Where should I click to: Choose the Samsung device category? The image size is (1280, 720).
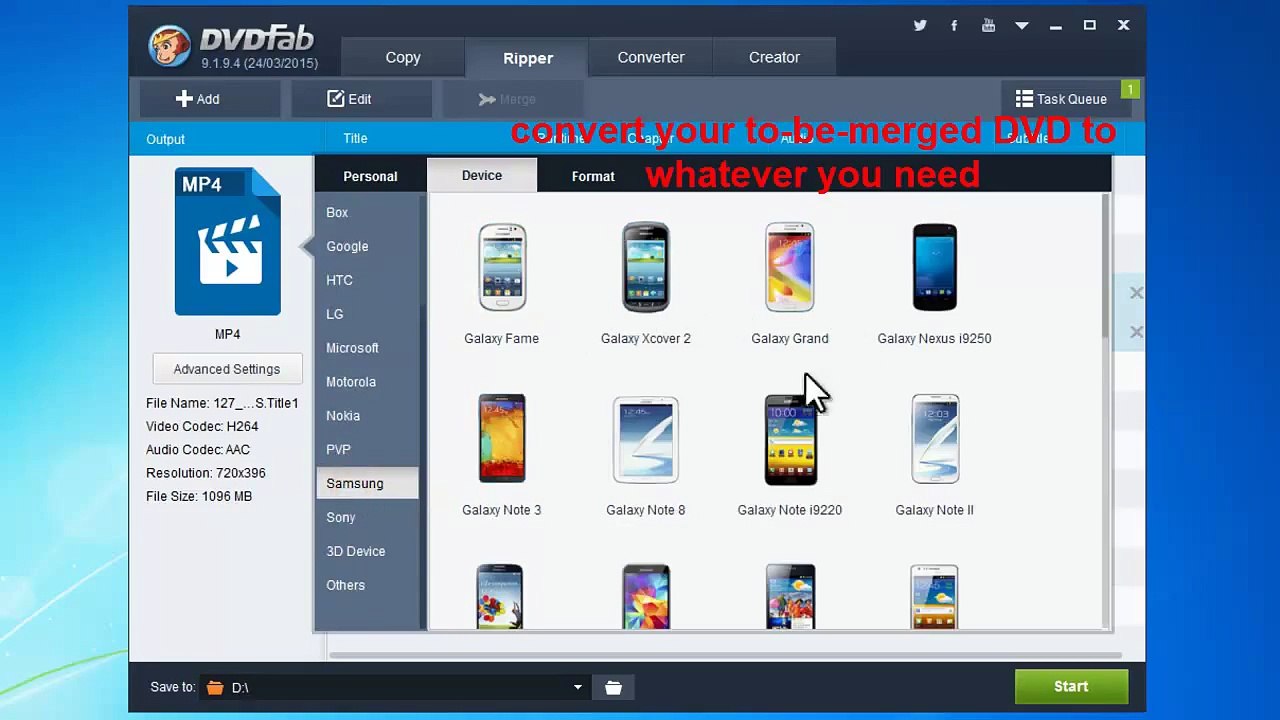coord(367,483)
